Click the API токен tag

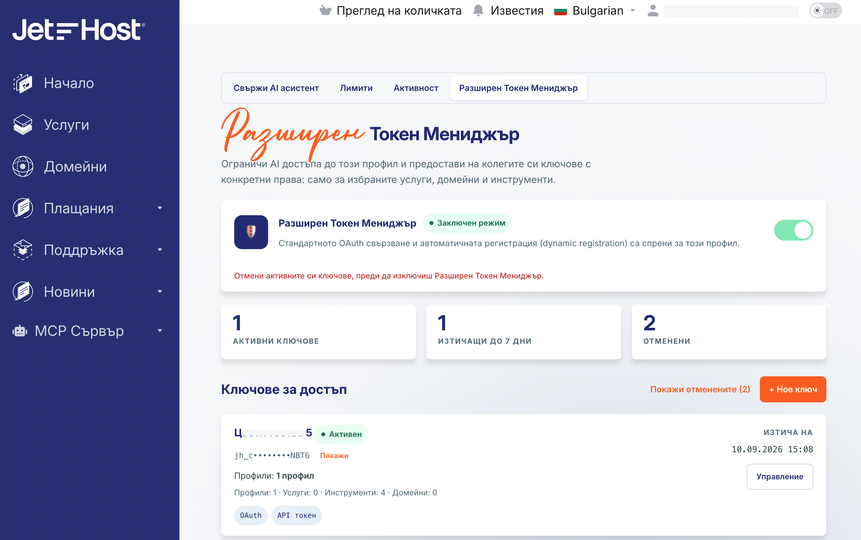click(x=297, y=515)
